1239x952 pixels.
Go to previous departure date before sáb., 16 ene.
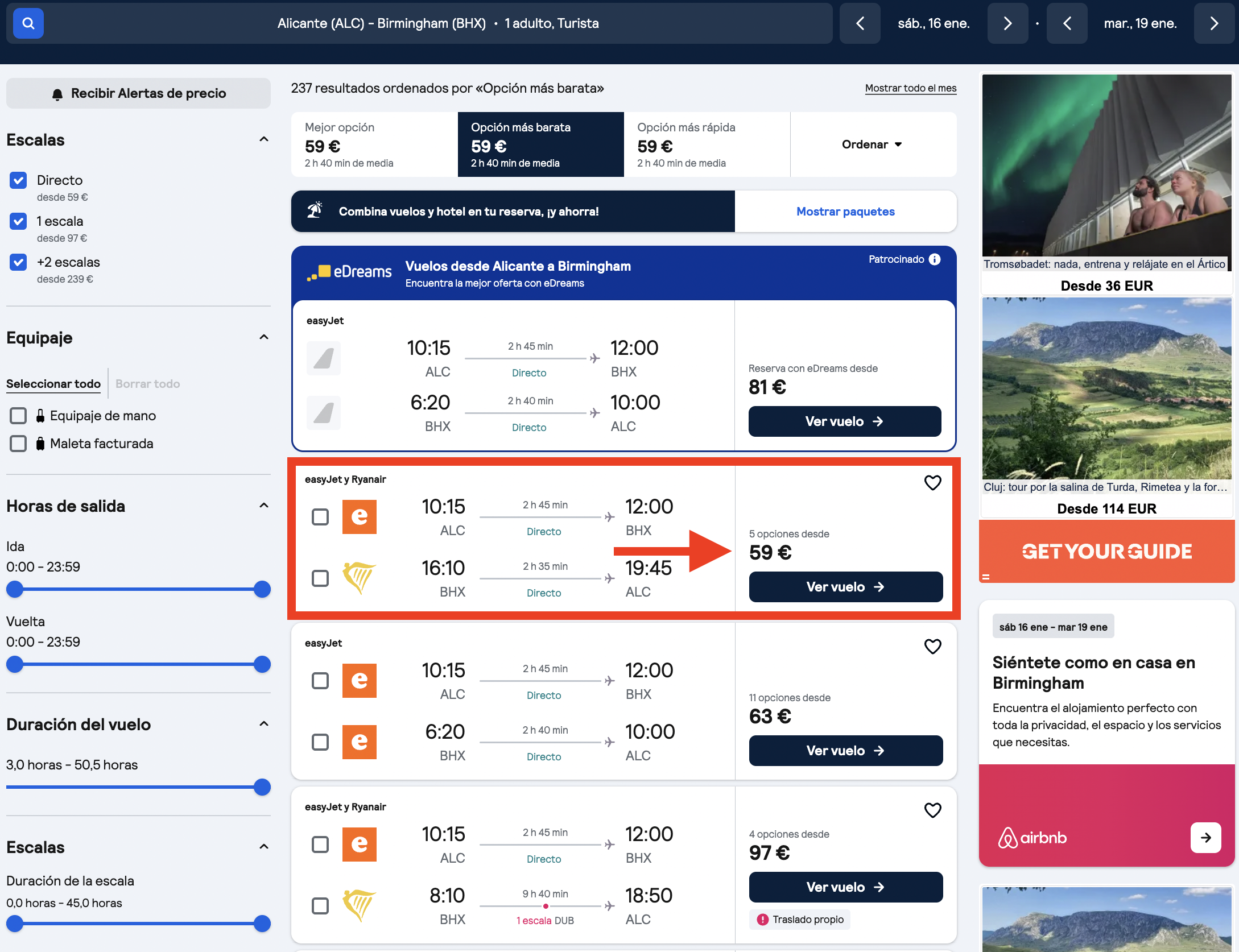pyautogui.click(x=860, y=23)
